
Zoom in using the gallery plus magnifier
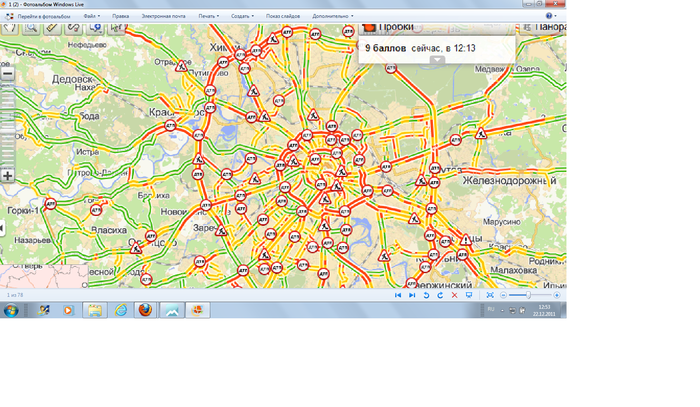(557, 295)
